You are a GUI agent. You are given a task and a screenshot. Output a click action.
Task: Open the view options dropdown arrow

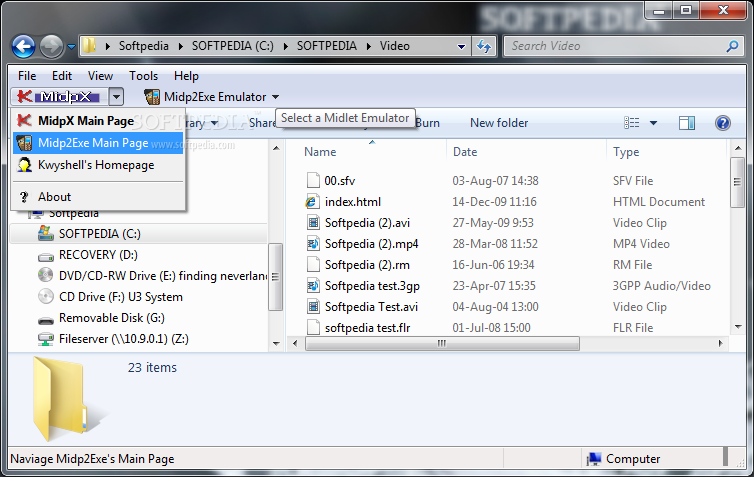[653, 123]
